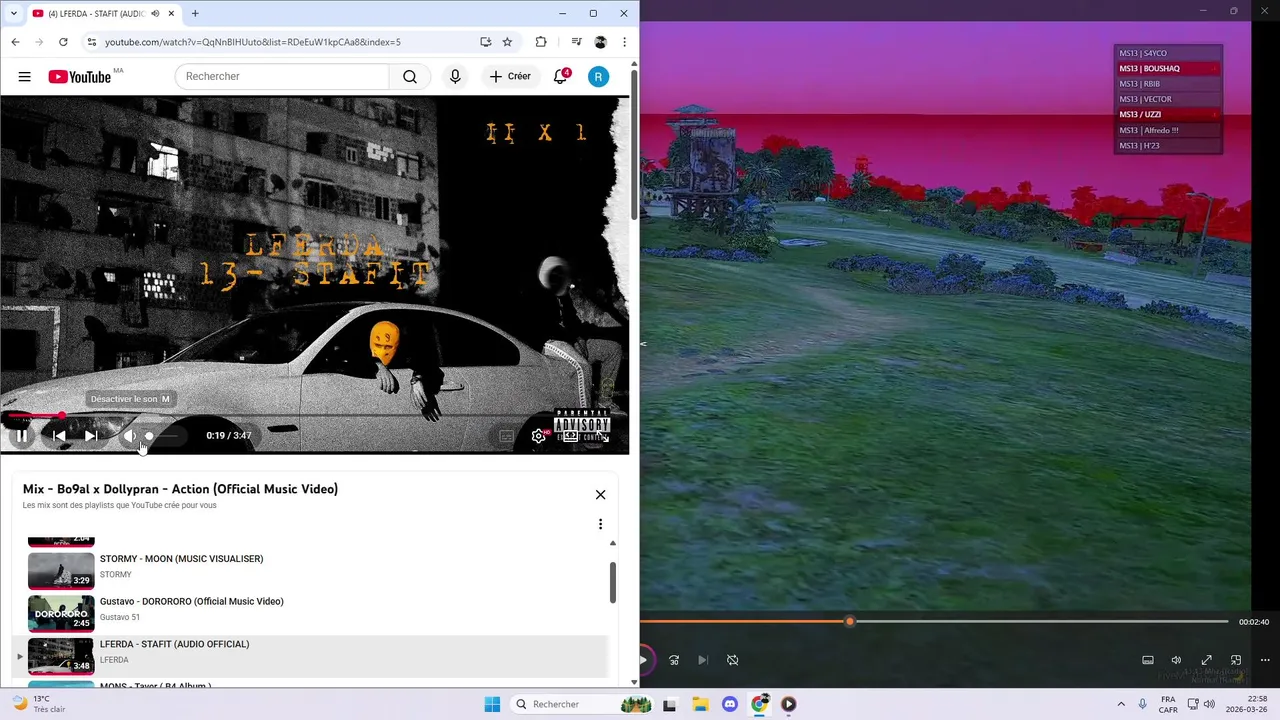Open YouTube player settings gear
Image resolution: width=1280 pixels, height=720 pixels.
pos(539,436)
